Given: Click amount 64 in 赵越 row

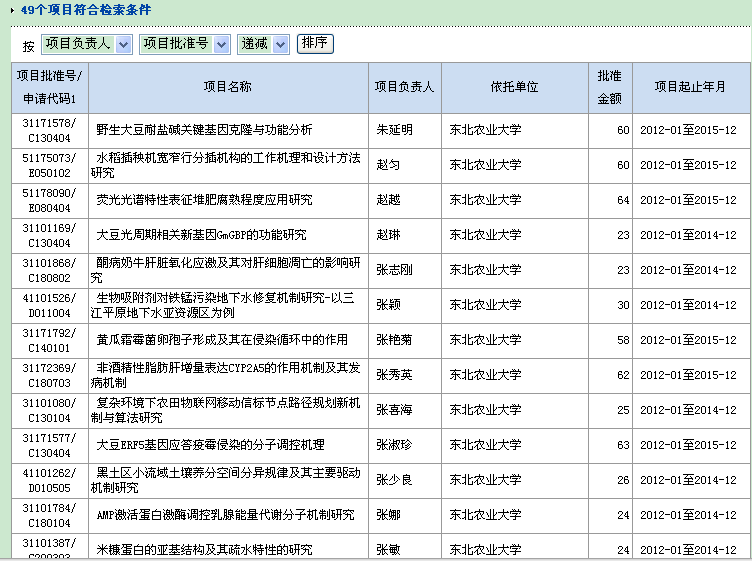Looking at the screenshot, I should point(623,200).
